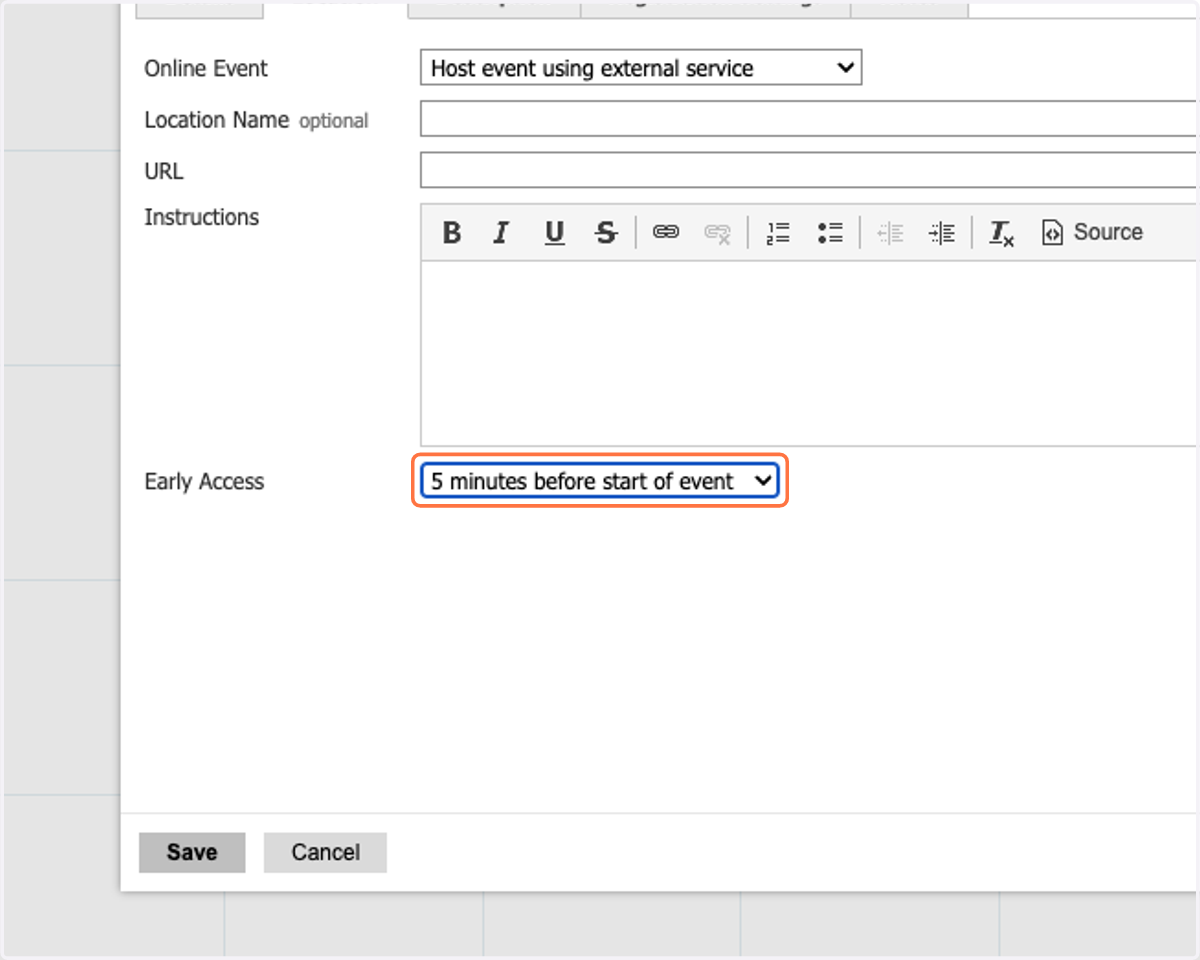Click the Cancel button
Screen dimensions: 1200x960
[325, 853]
